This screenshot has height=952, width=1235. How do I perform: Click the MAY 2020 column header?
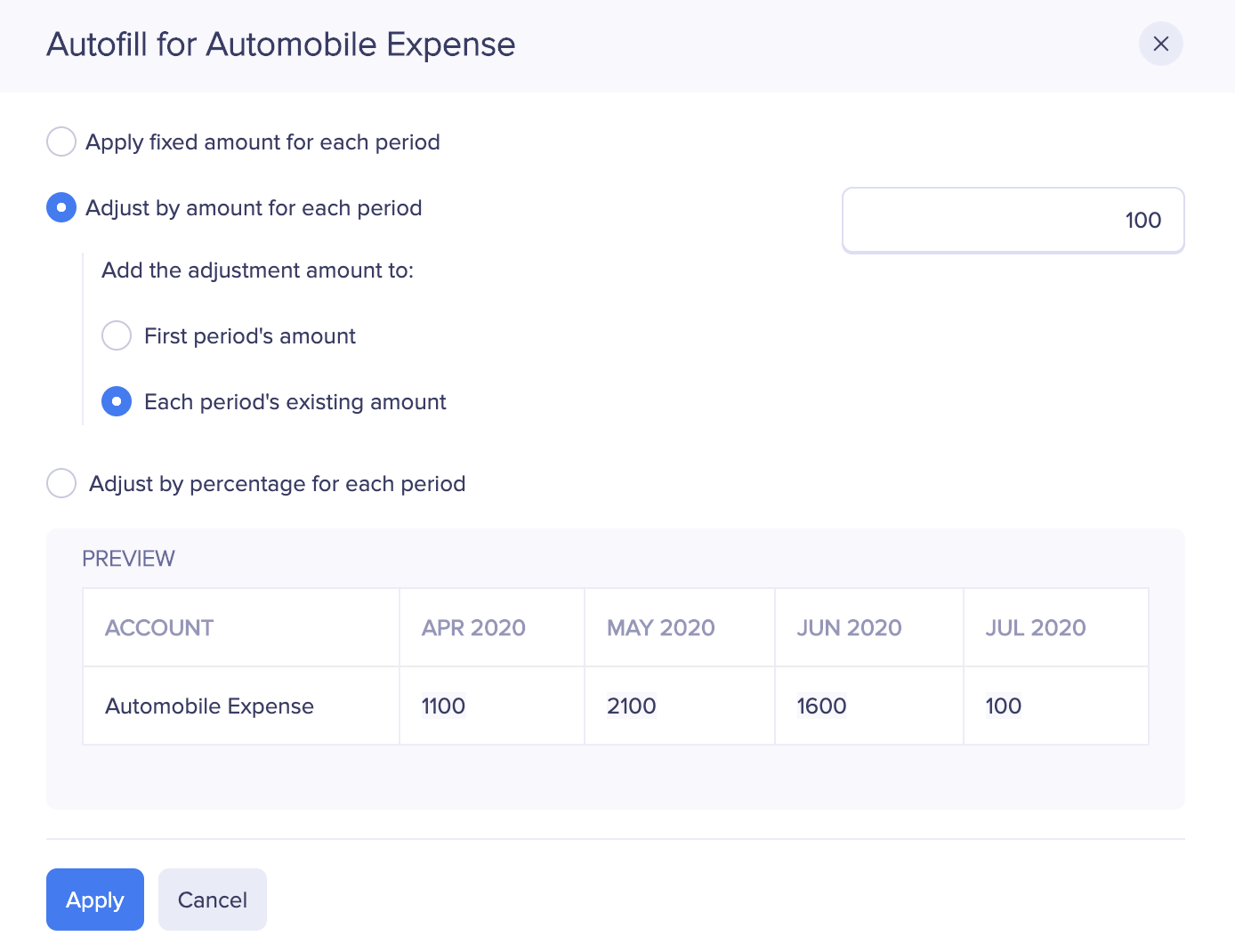click(660, 627)
